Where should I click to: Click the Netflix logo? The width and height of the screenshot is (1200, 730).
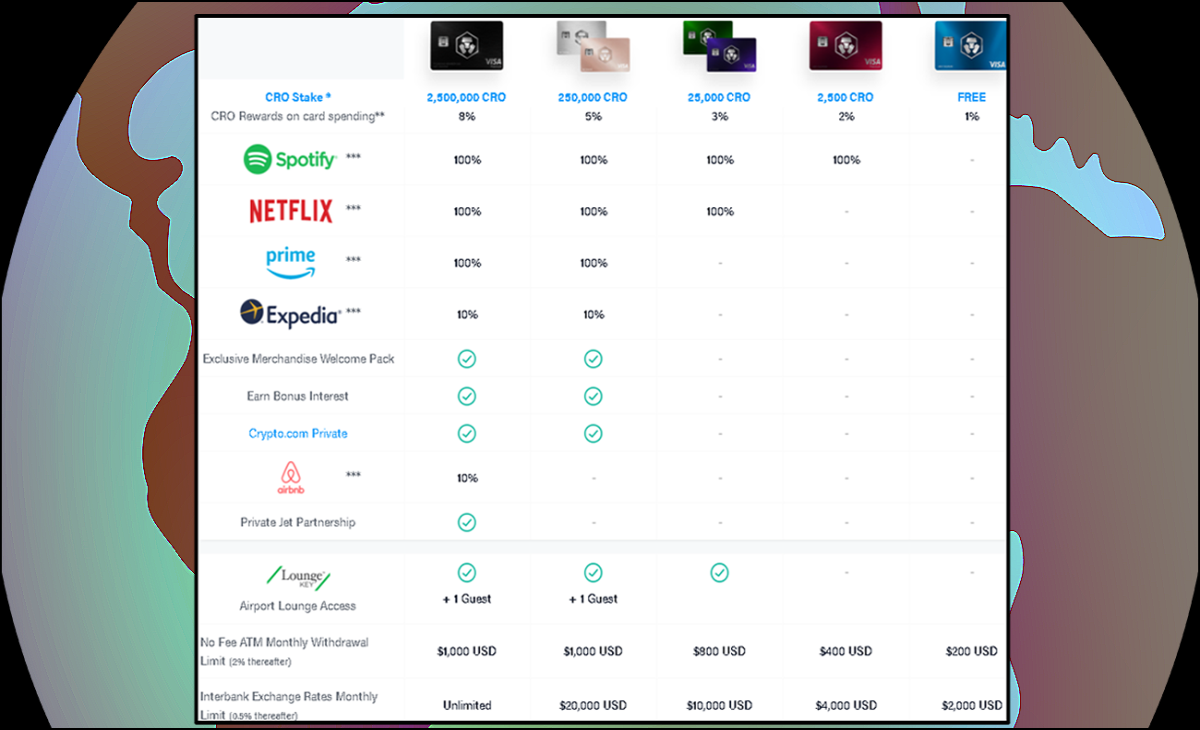(x=290, y=211)
